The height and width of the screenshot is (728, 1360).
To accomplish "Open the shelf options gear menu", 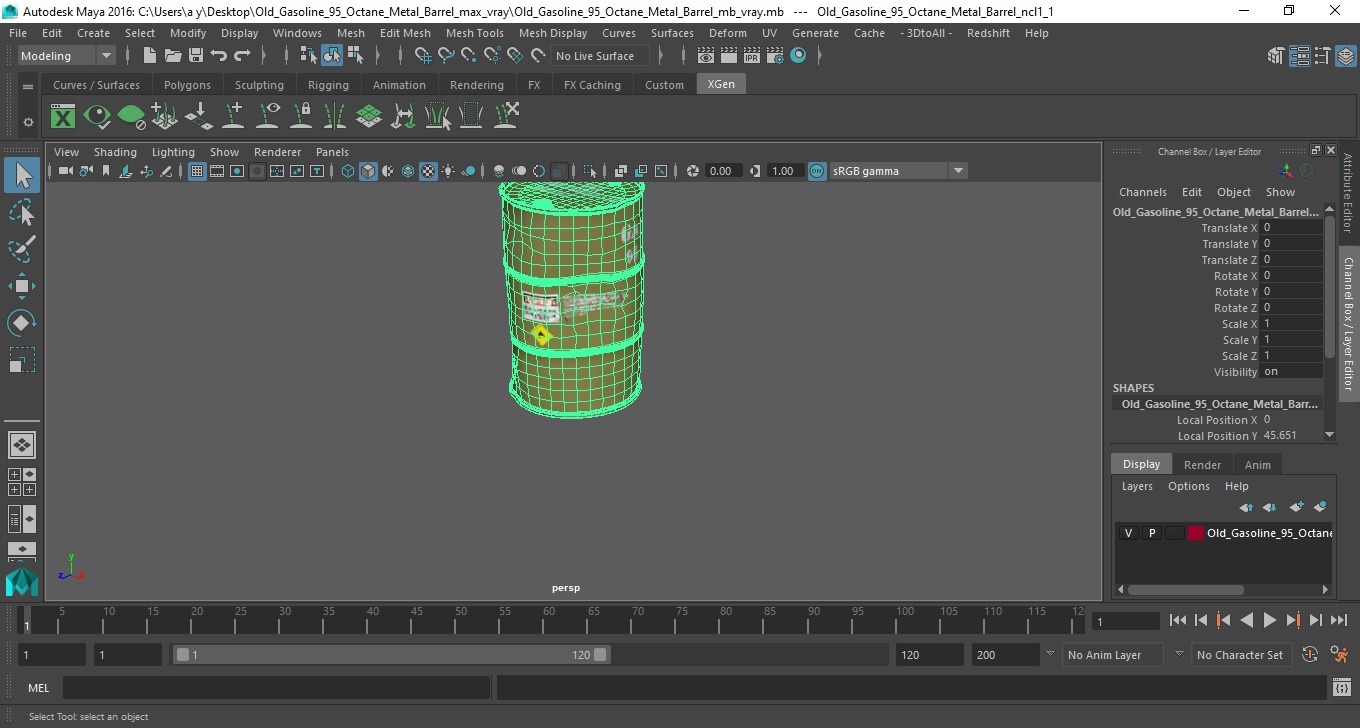I will pos(28,122).
